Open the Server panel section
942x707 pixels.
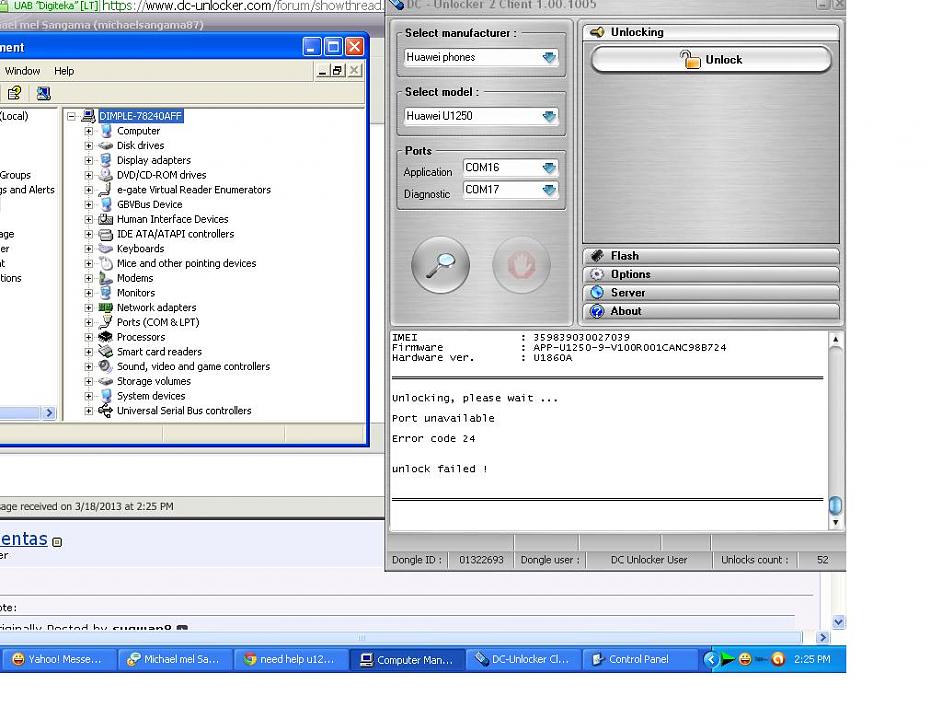(x=710, y=293)
